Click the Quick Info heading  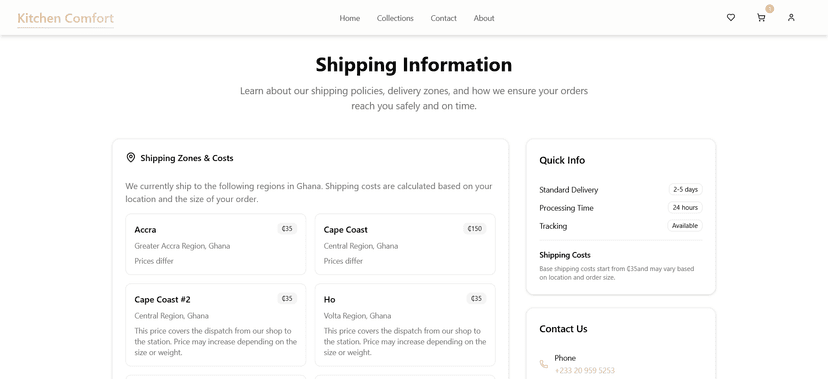tap(562, 160)
